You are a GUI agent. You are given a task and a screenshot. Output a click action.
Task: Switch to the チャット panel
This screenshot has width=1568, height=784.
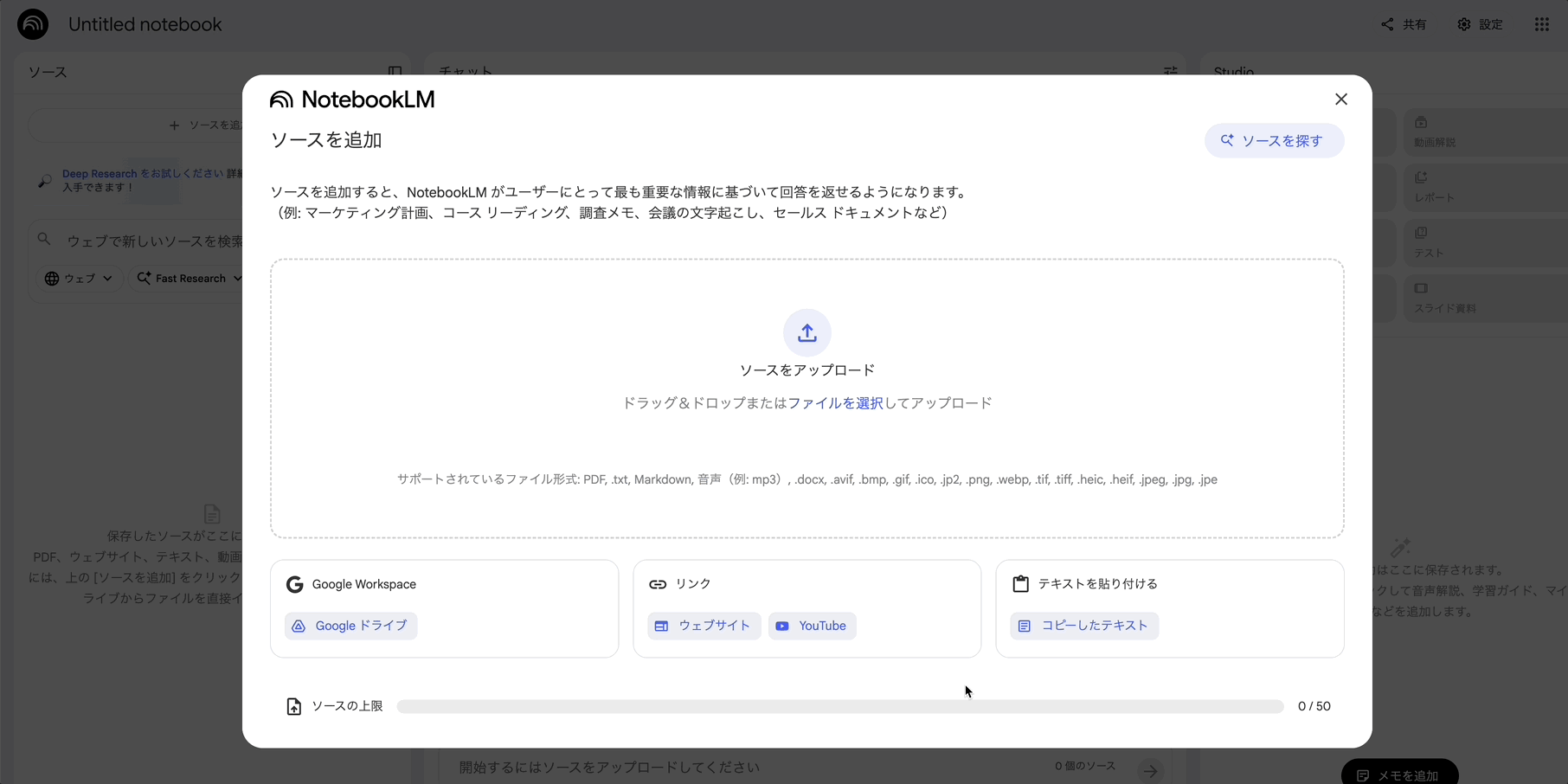(x=466, y=72)
